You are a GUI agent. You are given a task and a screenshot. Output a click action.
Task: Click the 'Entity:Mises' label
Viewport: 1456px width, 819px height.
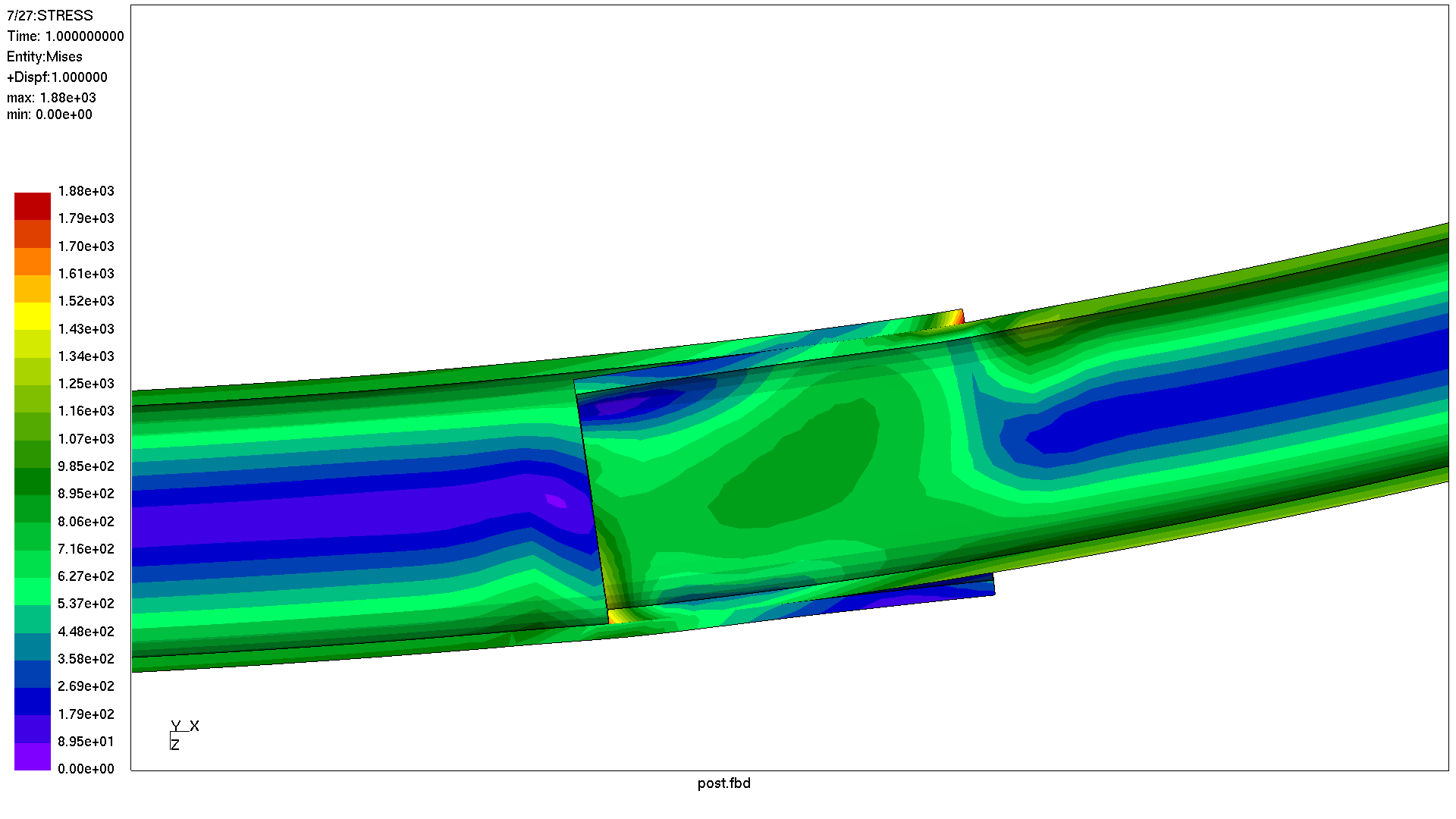[45, 57]
